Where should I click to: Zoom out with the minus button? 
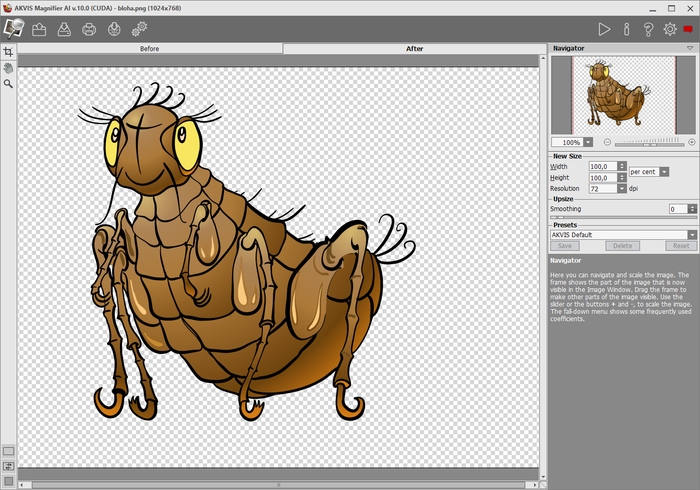click(x=607, y=142)
